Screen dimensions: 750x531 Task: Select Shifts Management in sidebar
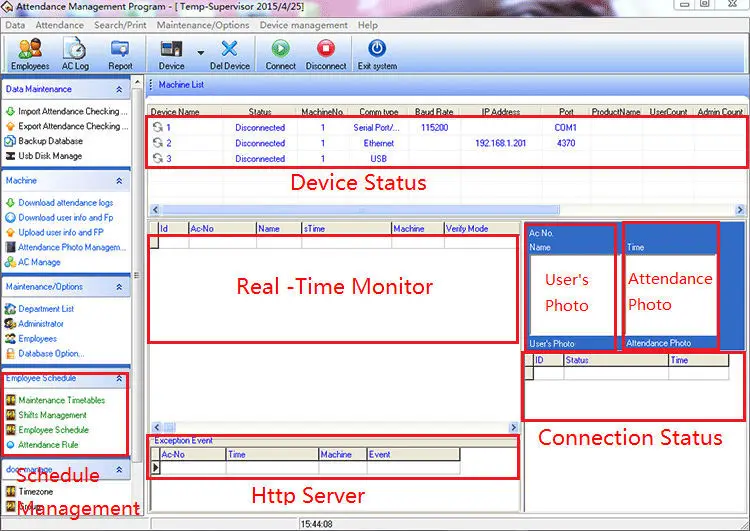point(52,415)
